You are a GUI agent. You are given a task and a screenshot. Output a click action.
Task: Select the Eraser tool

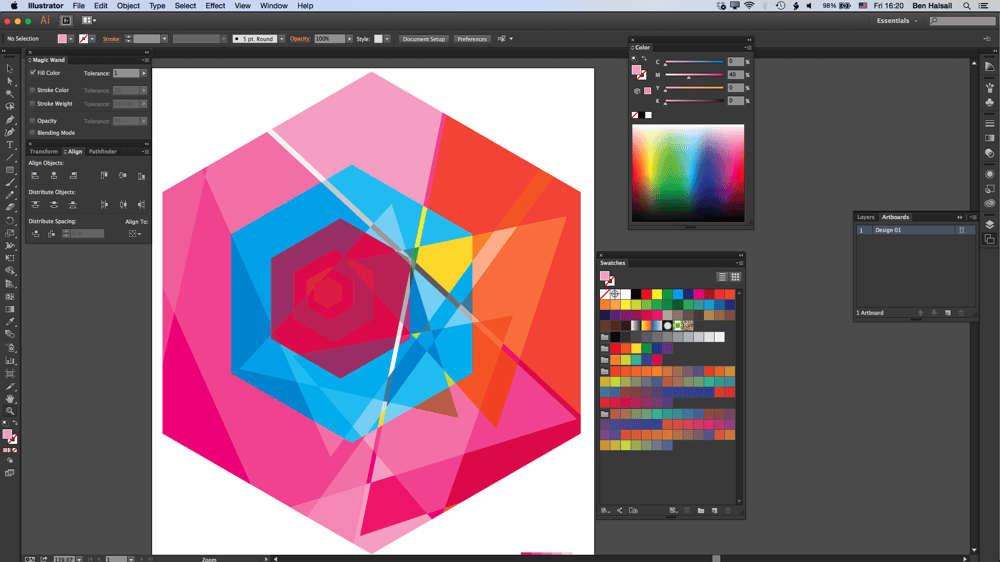tap(10, 207)
